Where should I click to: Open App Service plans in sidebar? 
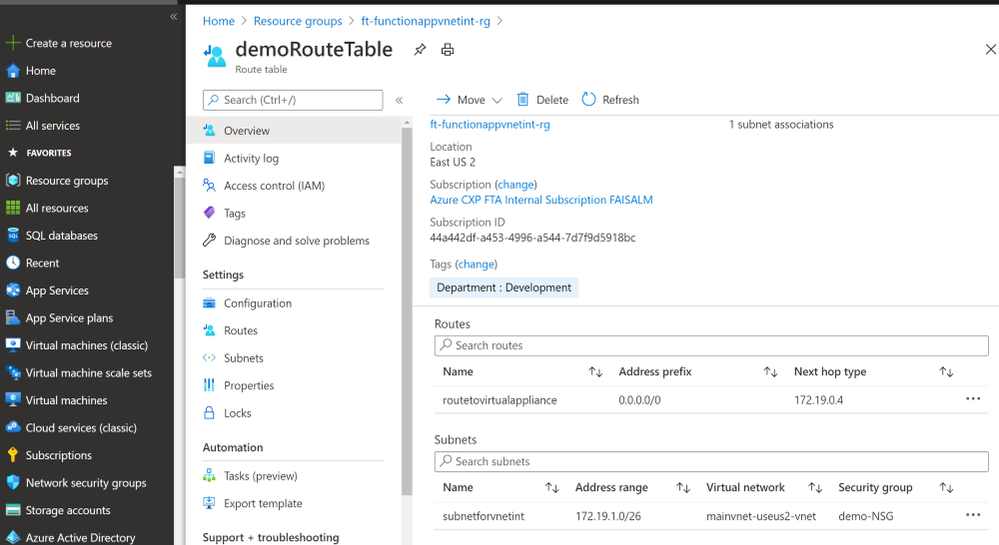(x=69, y=317)
